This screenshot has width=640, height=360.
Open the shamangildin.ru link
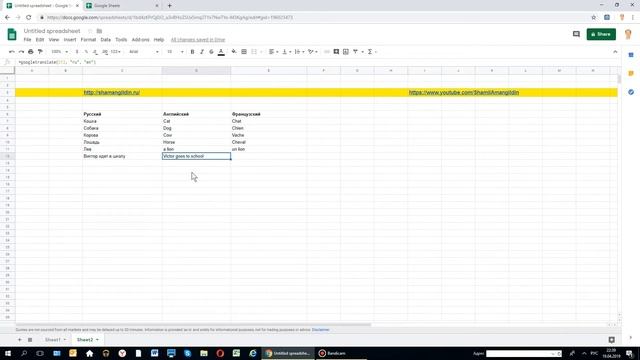[x=111, y=92]
